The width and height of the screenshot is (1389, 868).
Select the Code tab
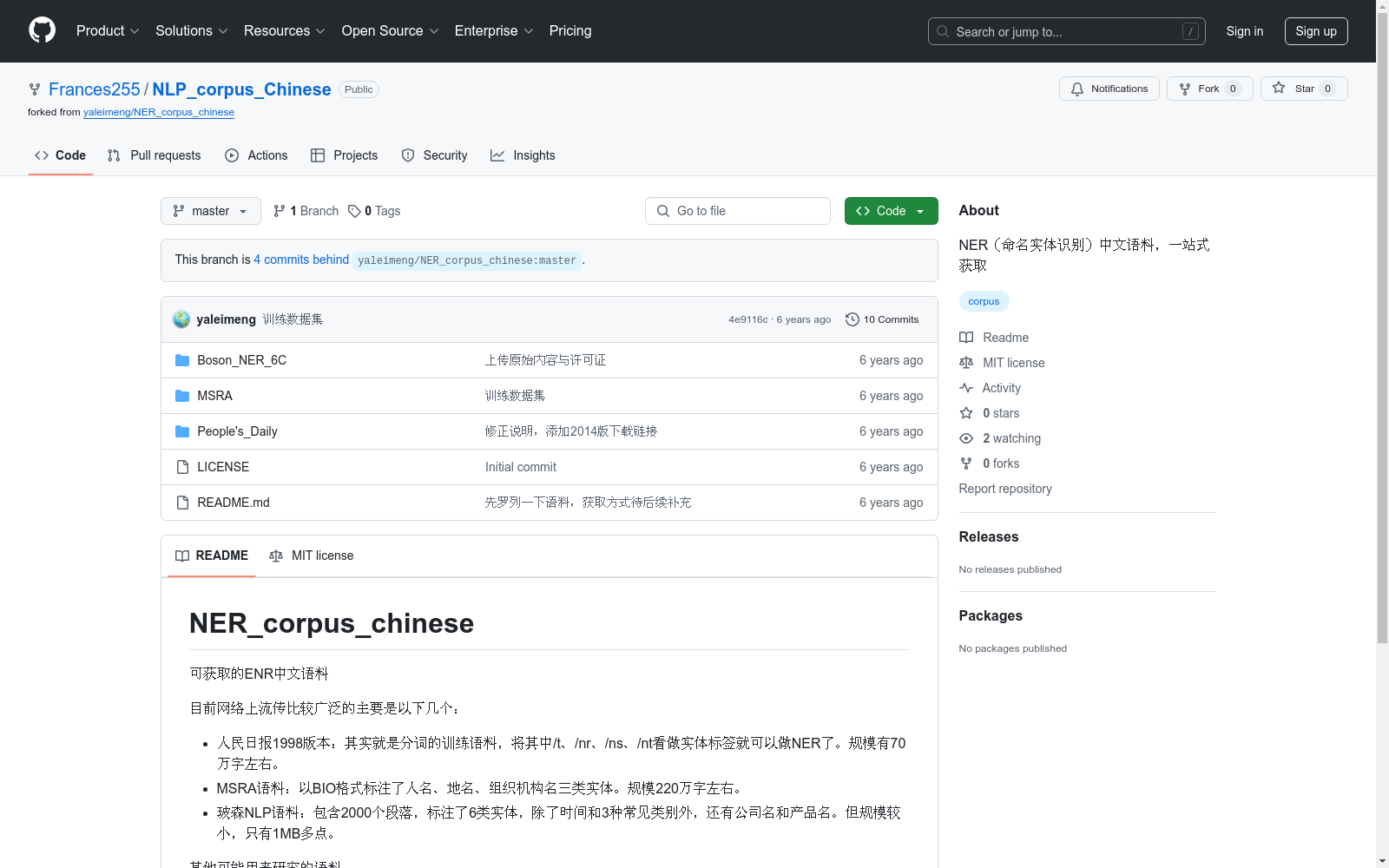pyautogui.click(x=60, y=155)
